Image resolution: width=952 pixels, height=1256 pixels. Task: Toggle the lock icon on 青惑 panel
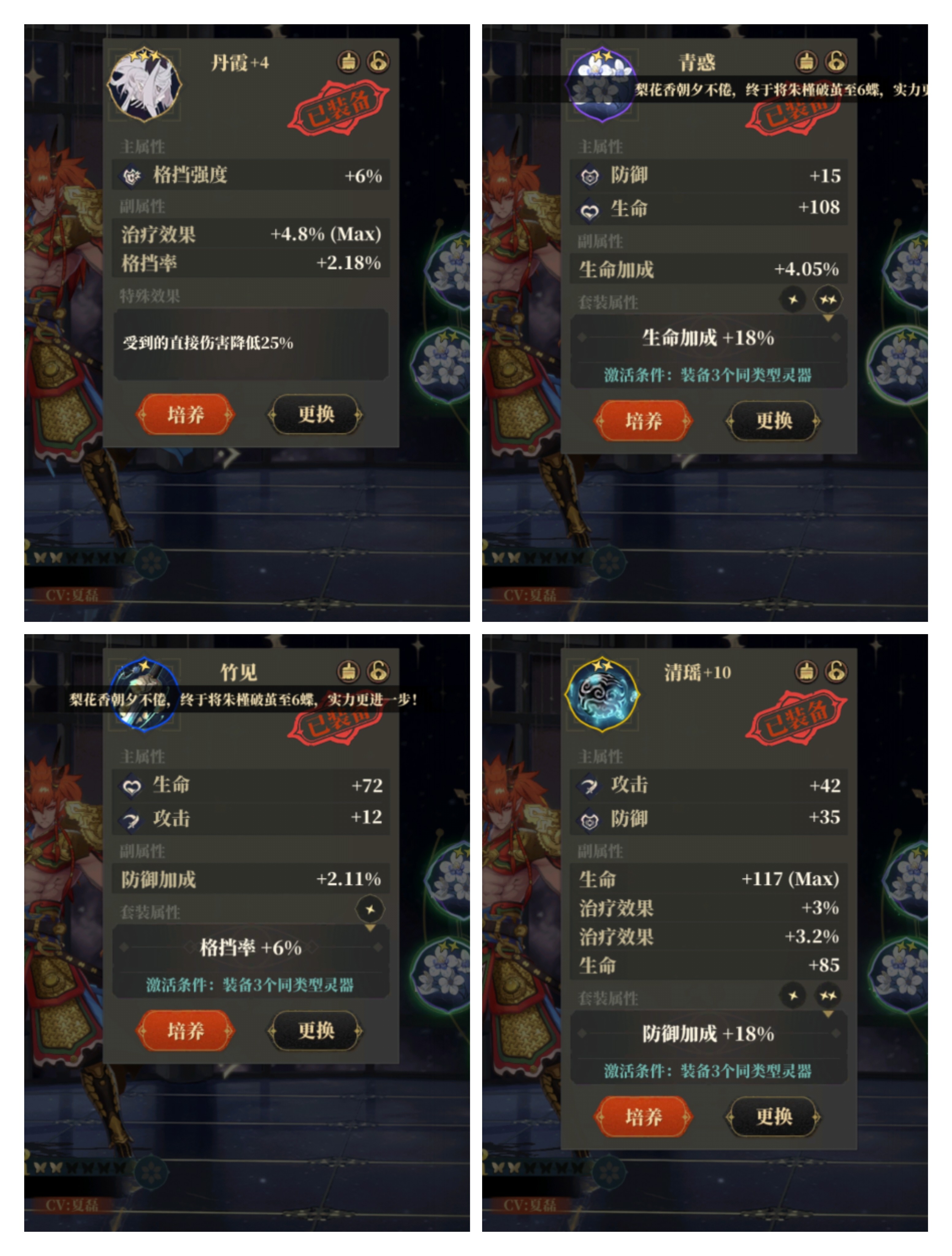(x=836, y=61)
